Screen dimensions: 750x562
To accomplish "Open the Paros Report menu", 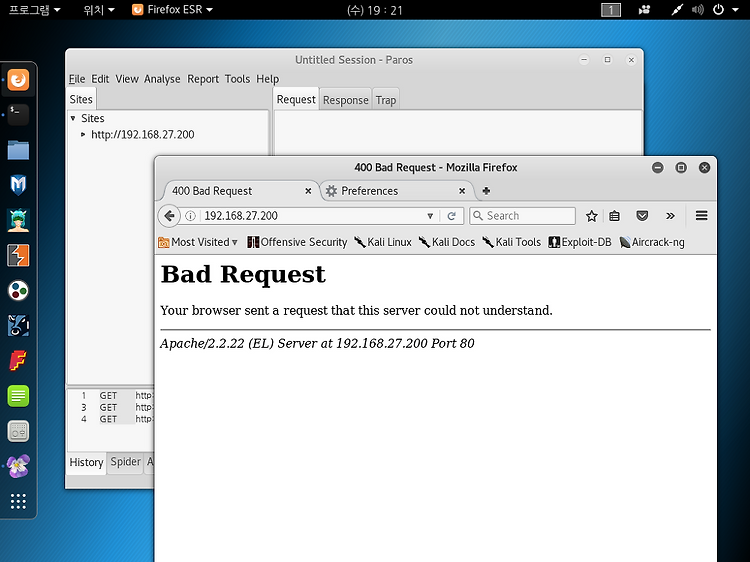I will point(203,79).
